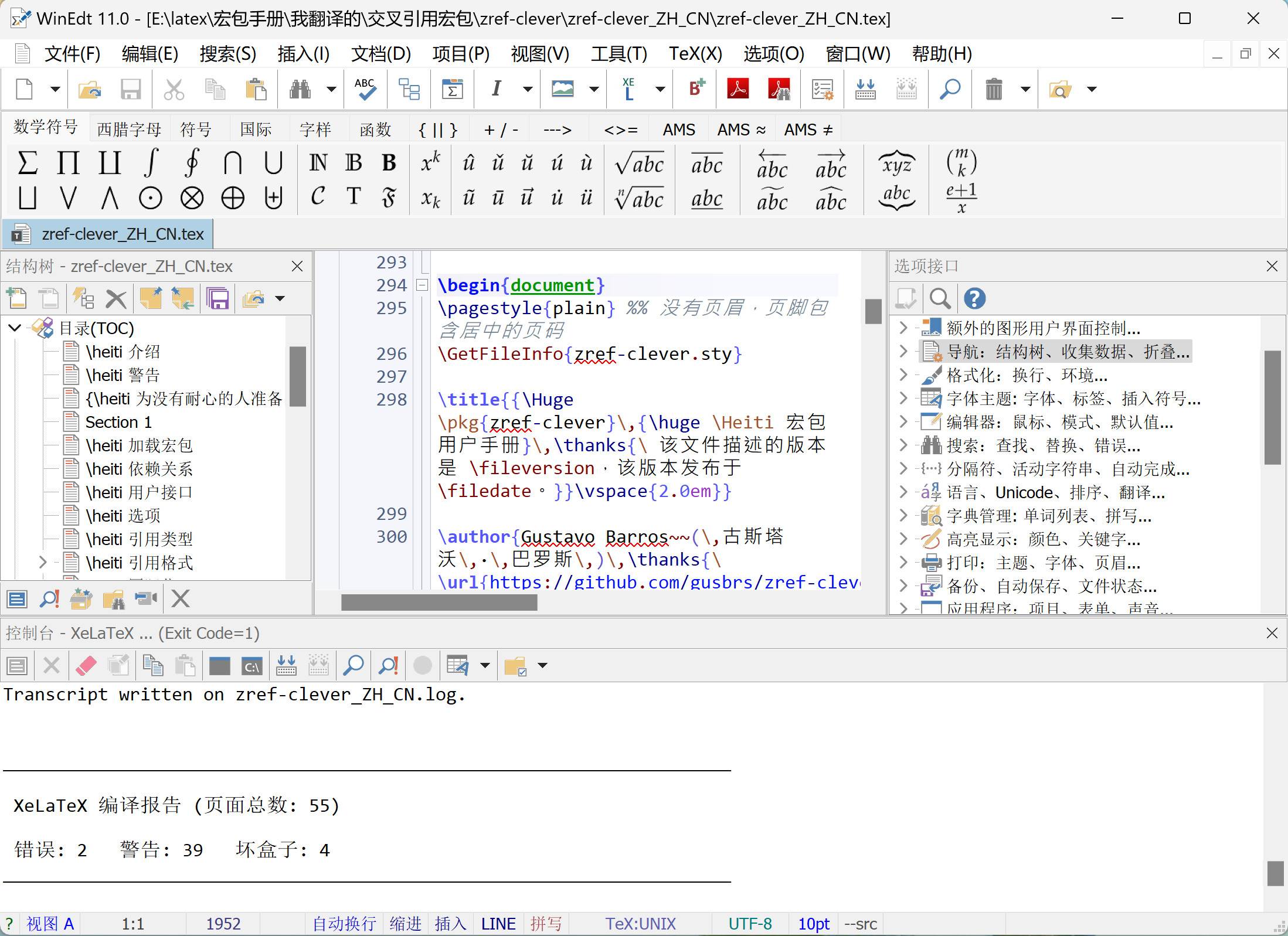Screen dimensions: 1288x936
Task: Click the red PDF viewer icon
Action: pyautogui.click(x=738, y=90)
